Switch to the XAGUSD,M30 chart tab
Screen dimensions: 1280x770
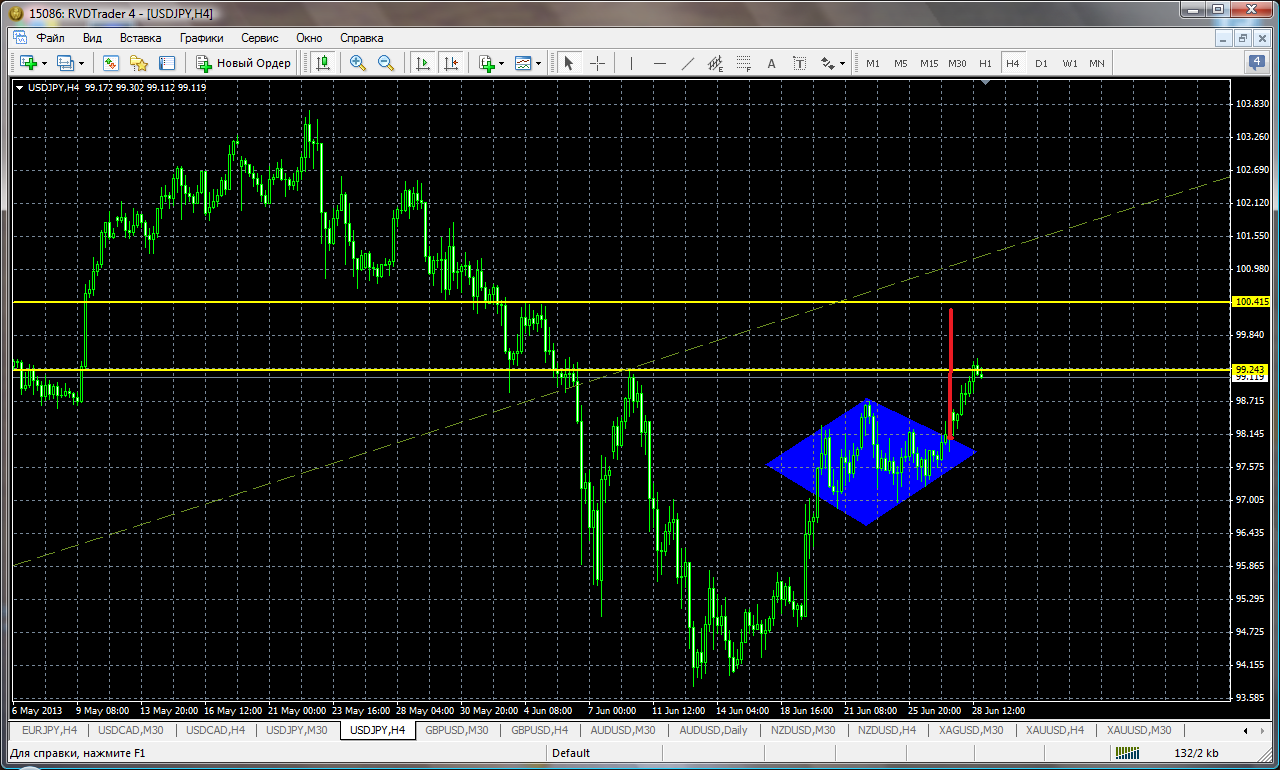pos(969,730)
